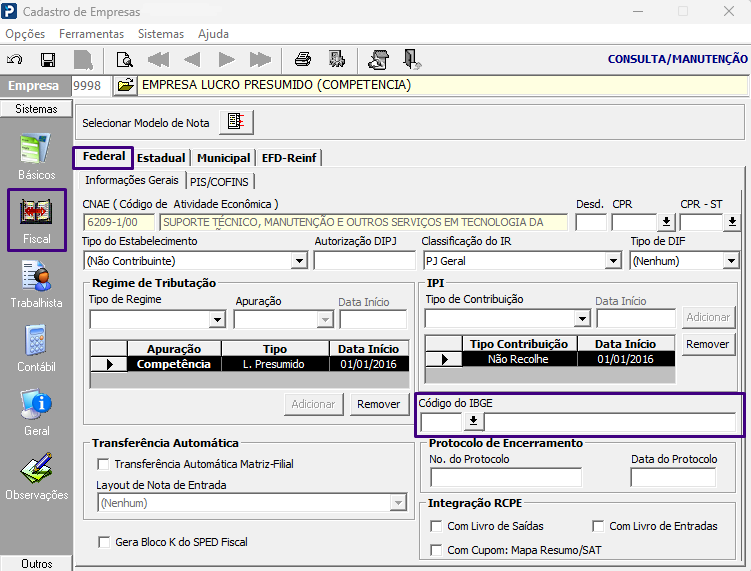Open the Básicos sidebar section
Image resolution: width=751 pixels, height=571 pixels.
point(36,157)
